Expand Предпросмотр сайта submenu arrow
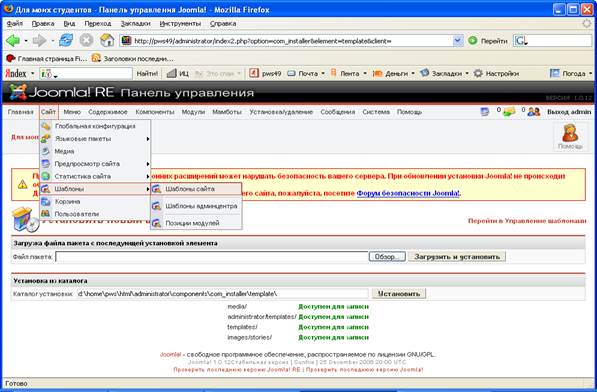 pyautogui.click(x=148, y=164)
